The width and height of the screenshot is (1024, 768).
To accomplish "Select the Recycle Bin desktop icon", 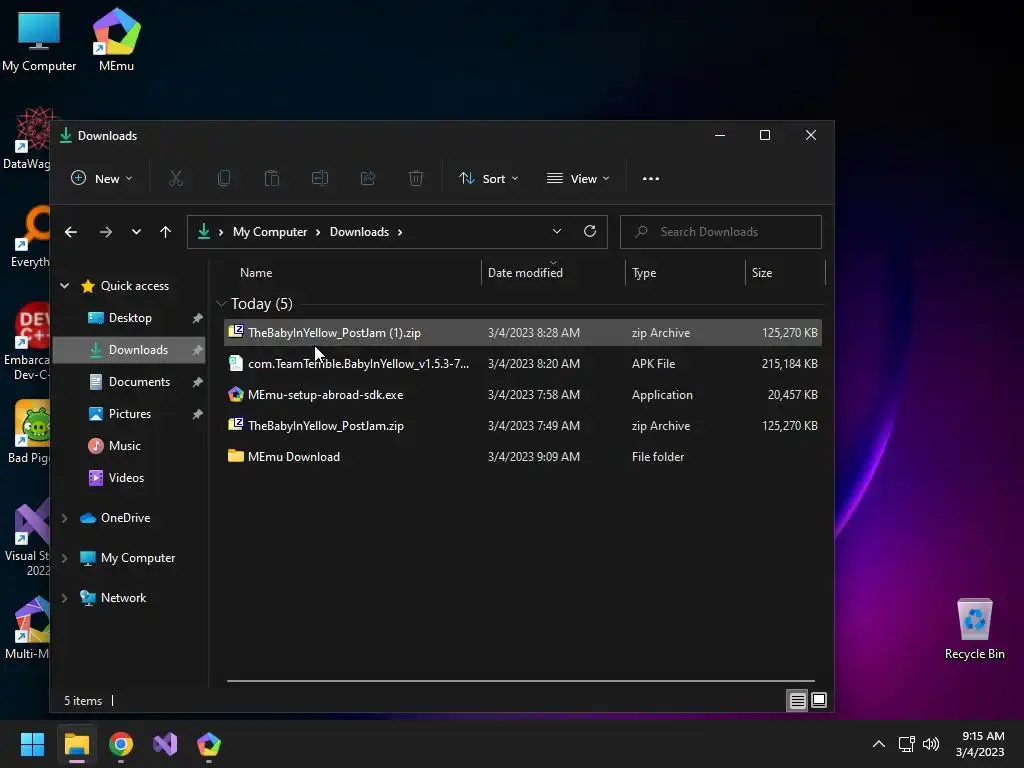I will pyautogui.click(x=974, y=629).
